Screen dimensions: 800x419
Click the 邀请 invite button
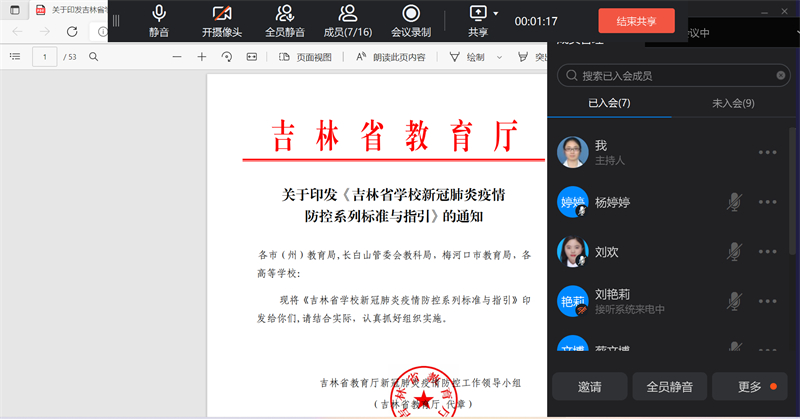[x=589, y=386]
